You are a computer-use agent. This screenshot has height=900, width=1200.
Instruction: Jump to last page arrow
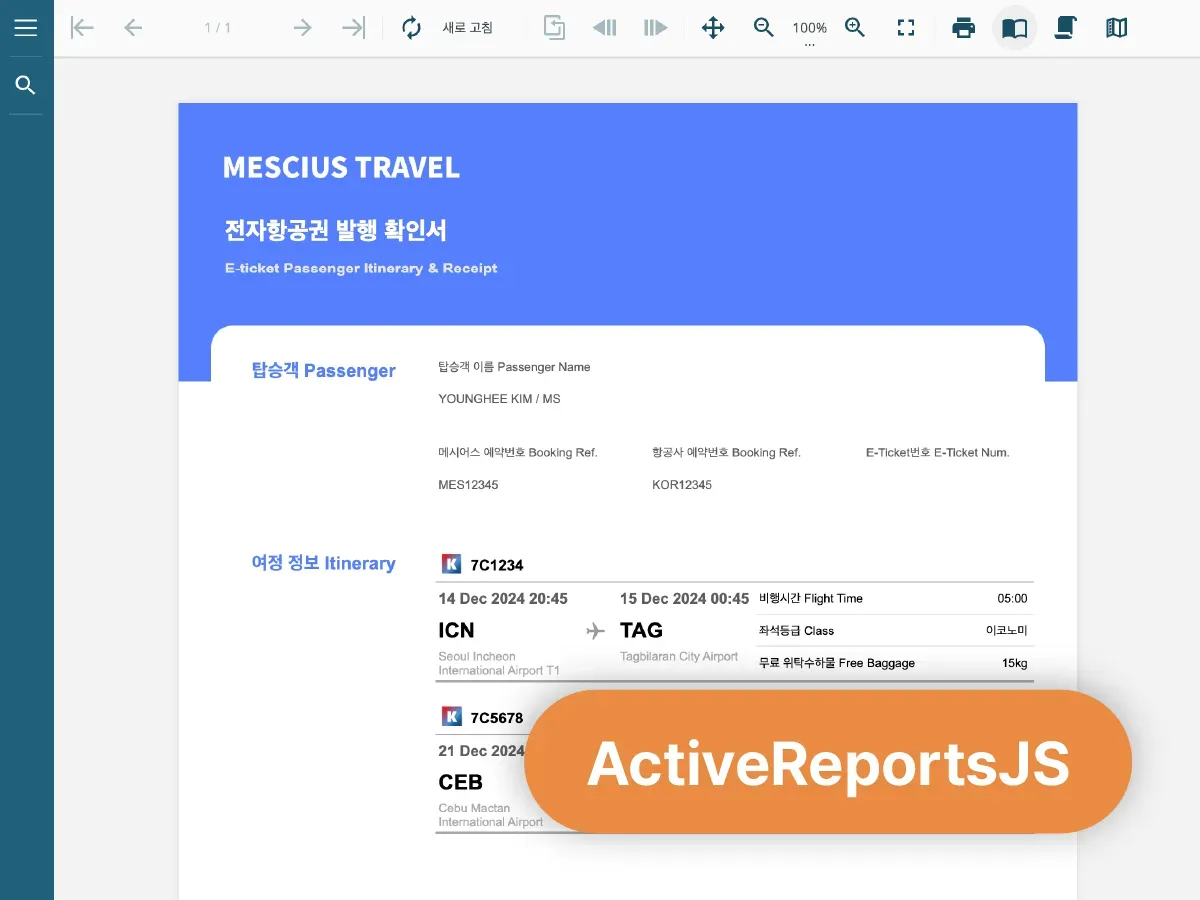click(x=354, y=28)
